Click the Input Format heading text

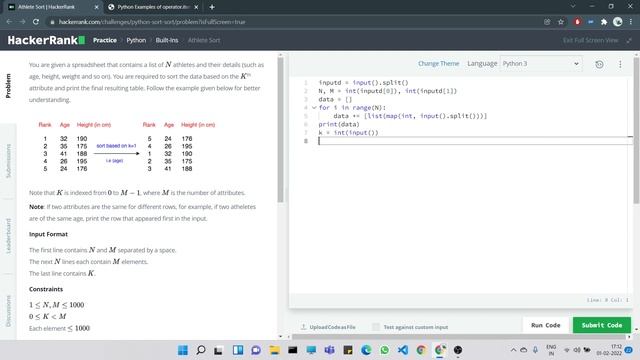(x=48, y=234)
